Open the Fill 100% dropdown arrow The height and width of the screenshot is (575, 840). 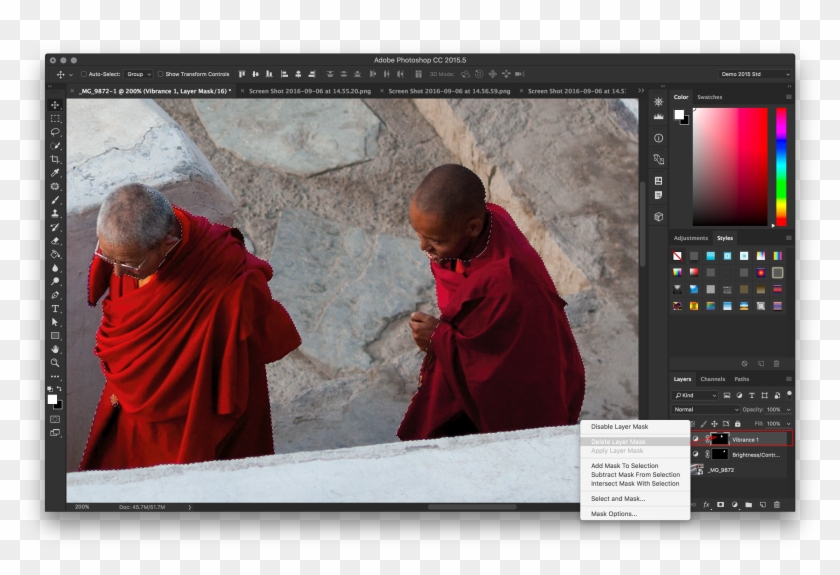coord(788,424)
